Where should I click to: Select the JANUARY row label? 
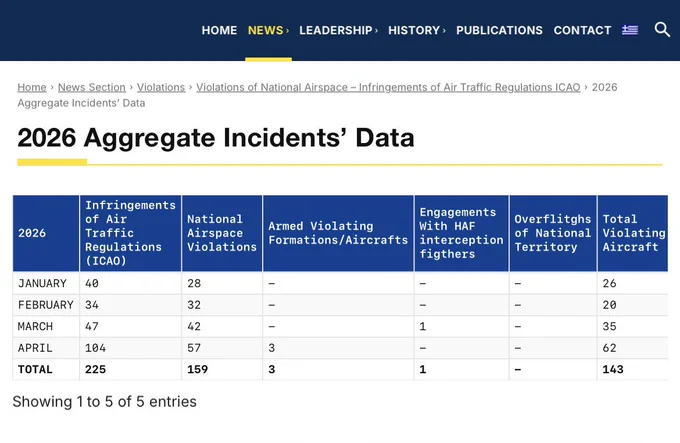42,283
